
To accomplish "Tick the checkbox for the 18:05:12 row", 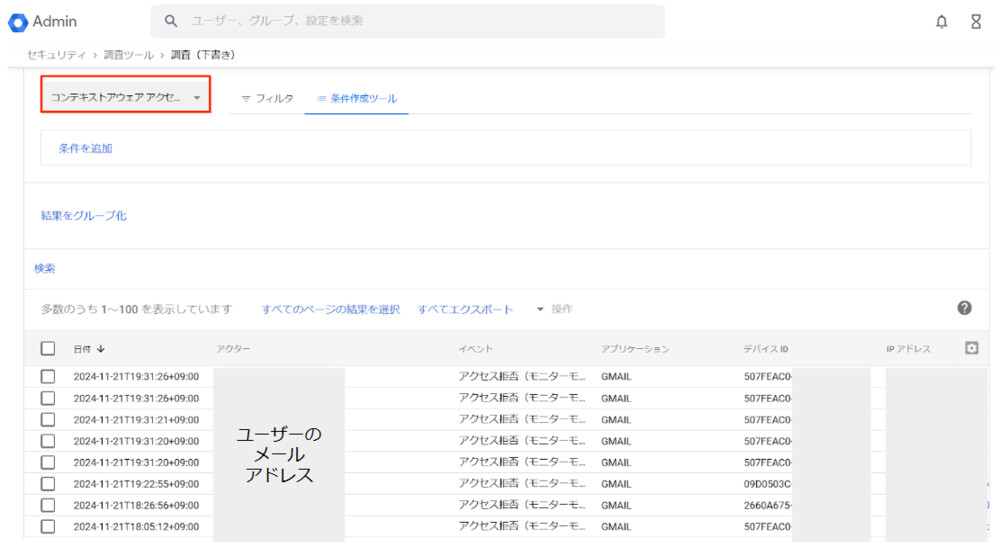I will click(x=48, y=526).
